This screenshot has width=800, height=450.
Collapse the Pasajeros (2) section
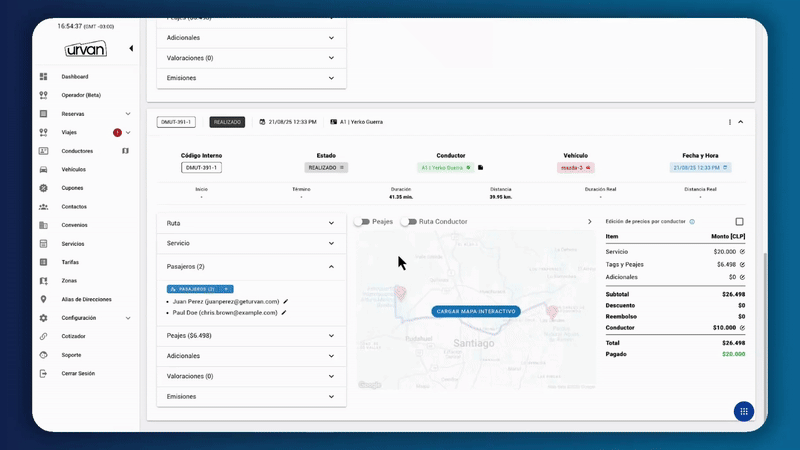331,267
